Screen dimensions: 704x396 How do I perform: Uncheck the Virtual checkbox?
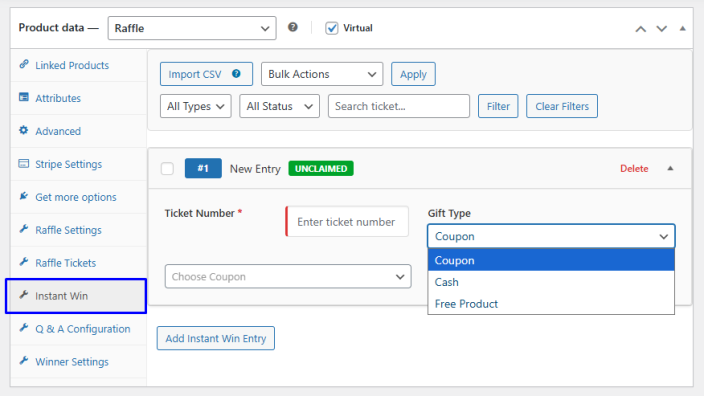pos(332,28)
